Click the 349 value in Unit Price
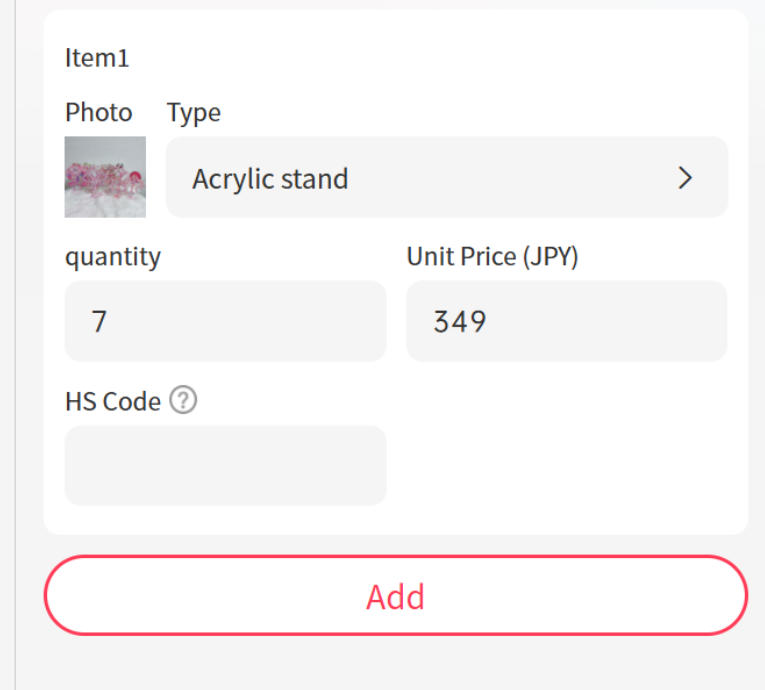765x690 pixels. point(459,322)
